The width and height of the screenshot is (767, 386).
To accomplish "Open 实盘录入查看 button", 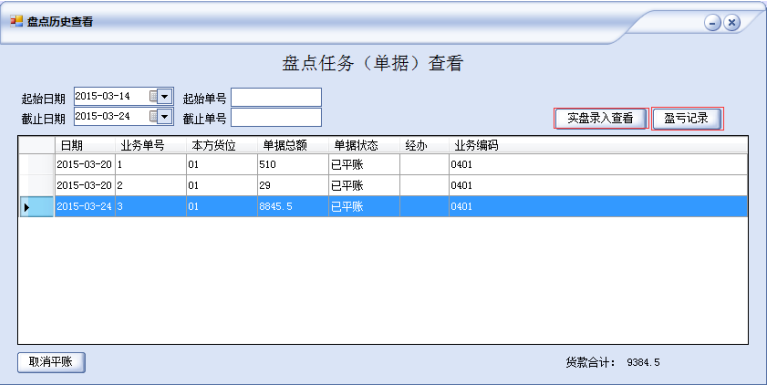I will click(x=601, y=118).
